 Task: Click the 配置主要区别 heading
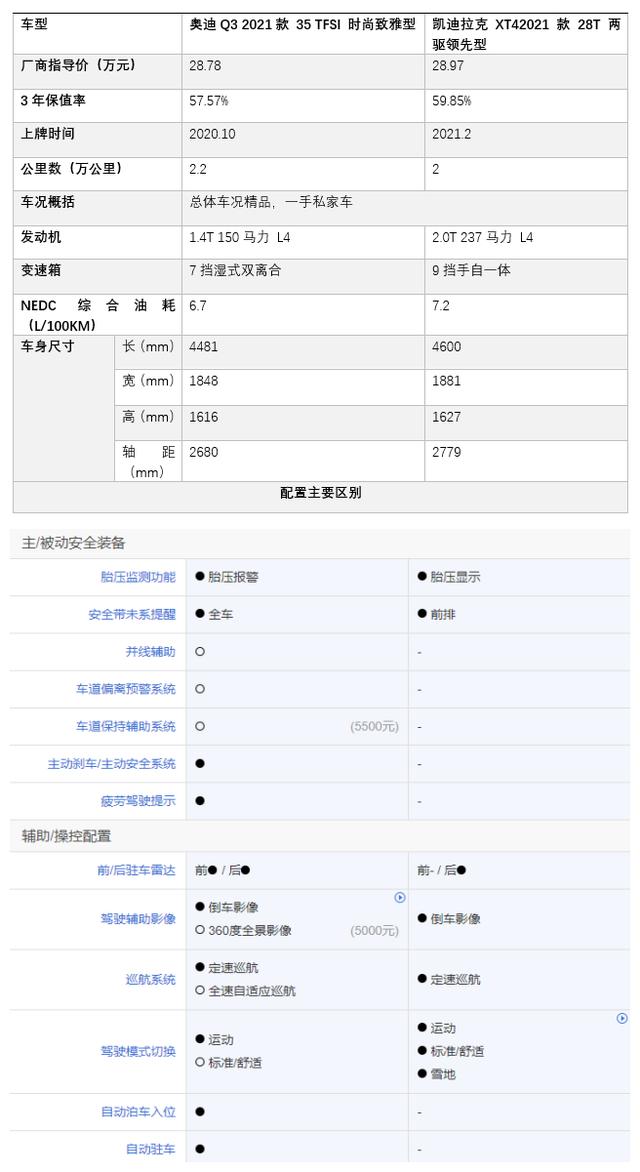pyautogui.click(x=321, y=493)
